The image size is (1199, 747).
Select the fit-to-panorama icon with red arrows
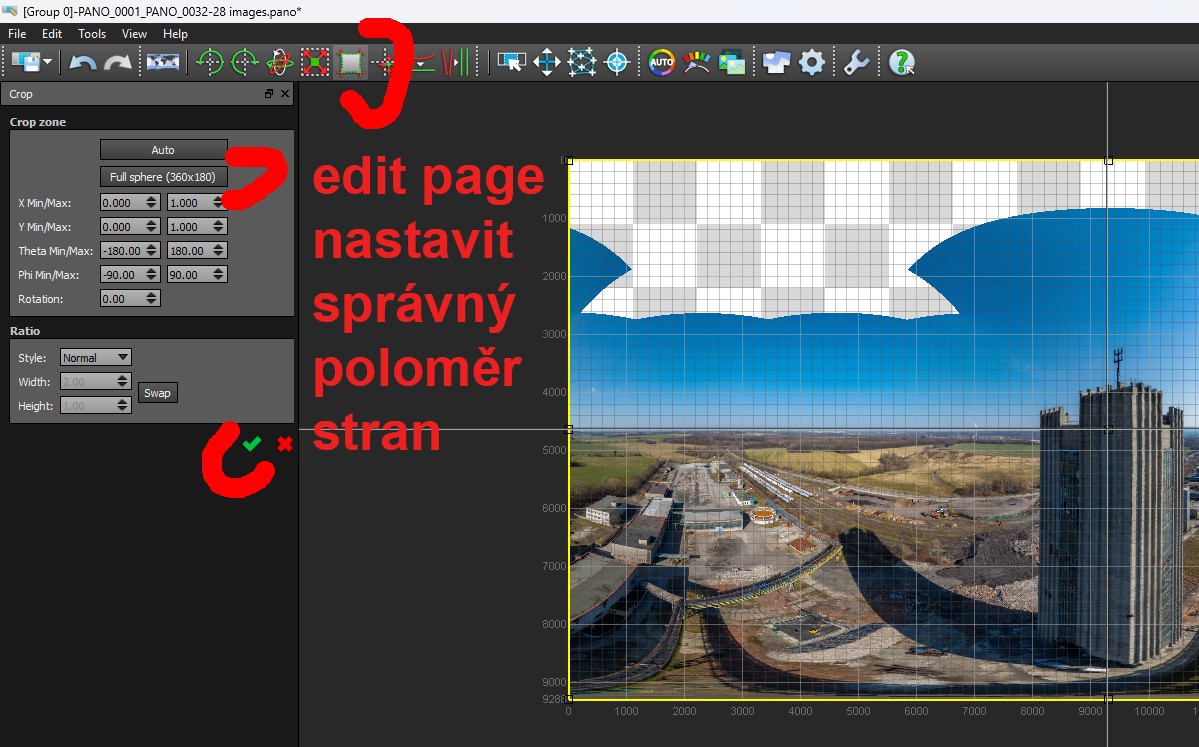pyautogui.click(x=315, y=63)
